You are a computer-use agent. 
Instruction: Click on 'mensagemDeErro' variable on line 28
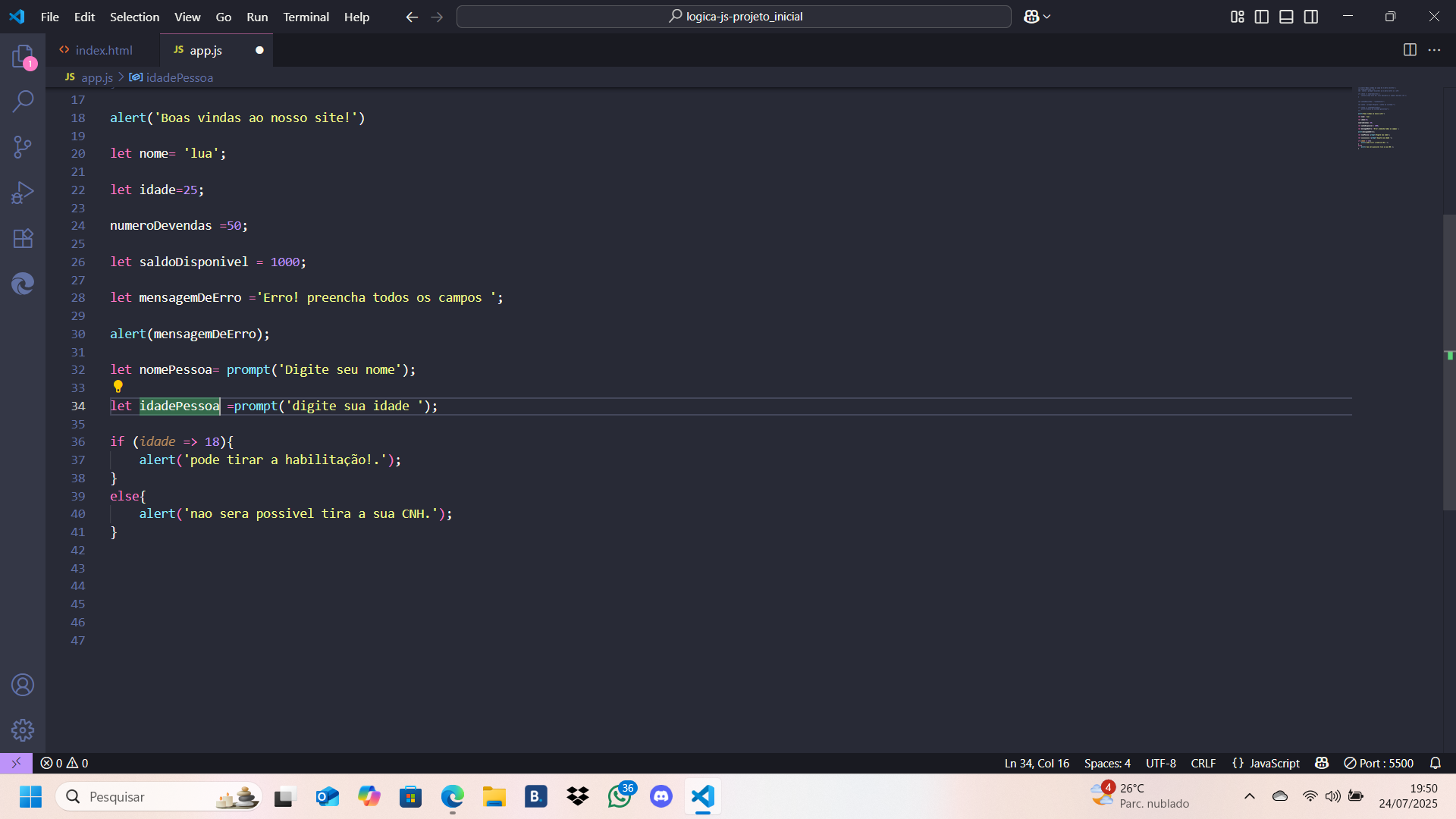click(x=190, y=297)
